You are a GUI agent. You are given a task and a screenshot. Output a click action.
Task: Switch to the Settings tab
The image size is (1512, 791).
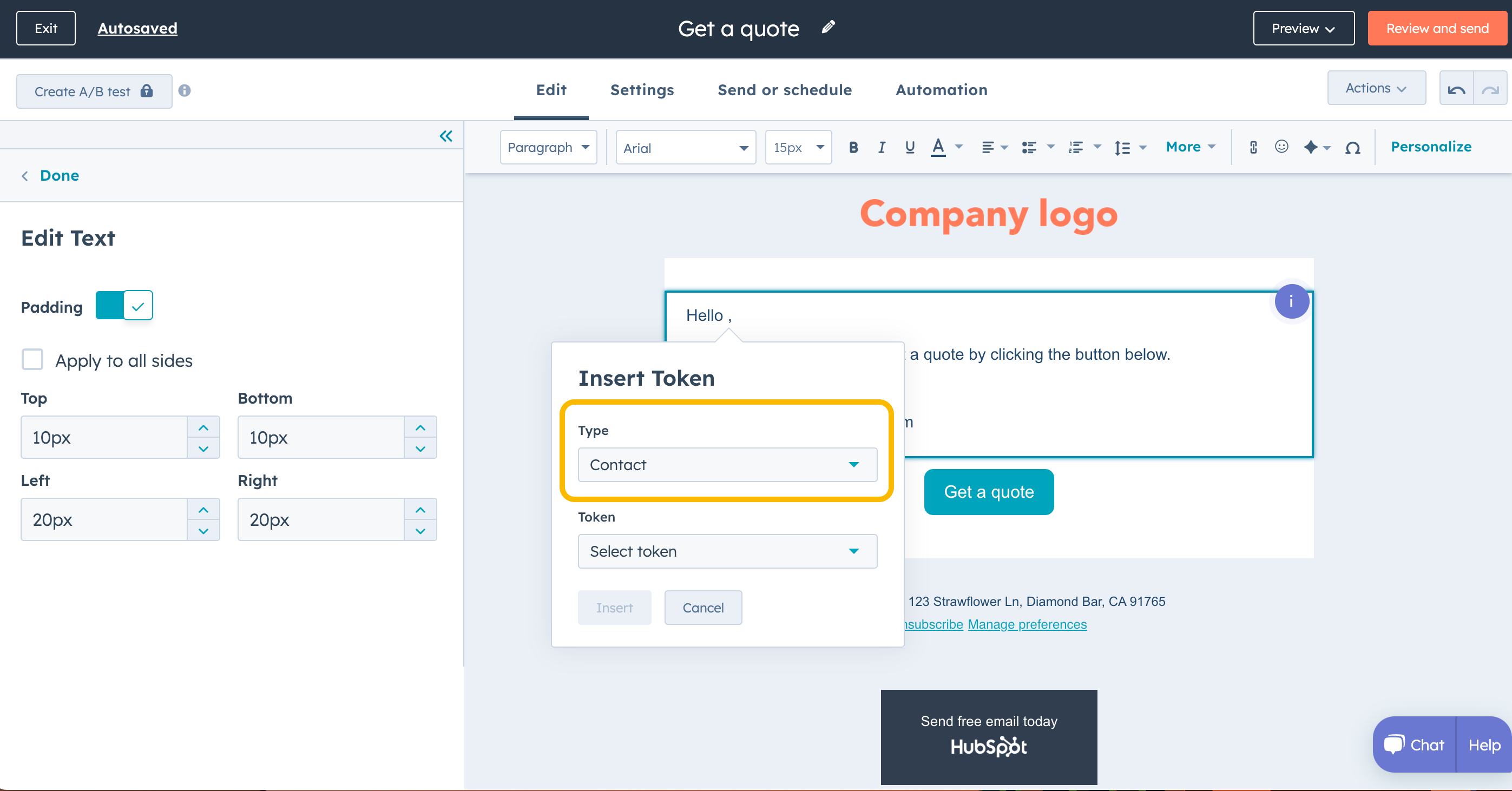641,90
